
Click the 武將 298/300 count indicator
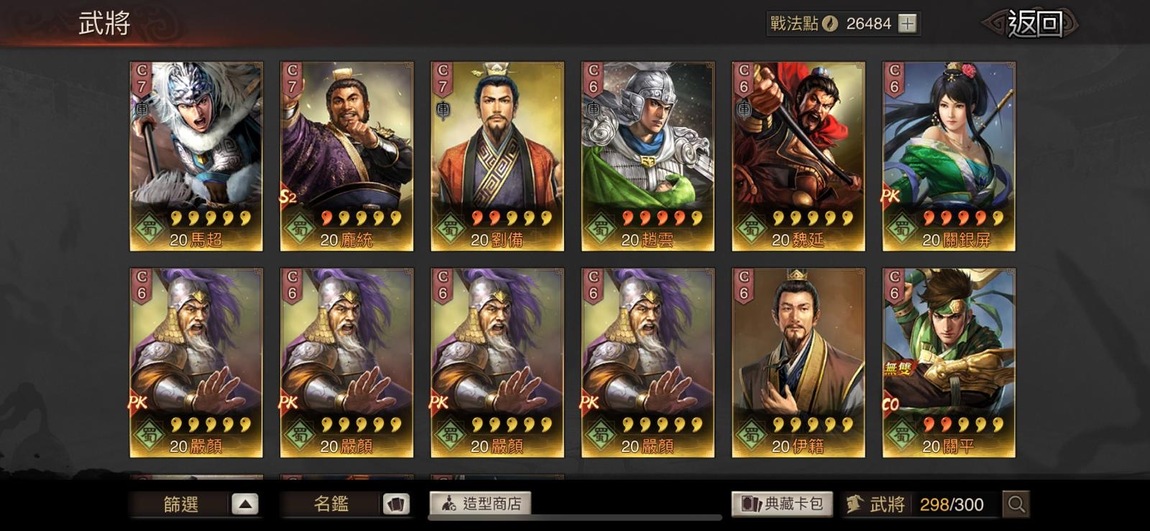pyautogui.click(x=920, y=504)
